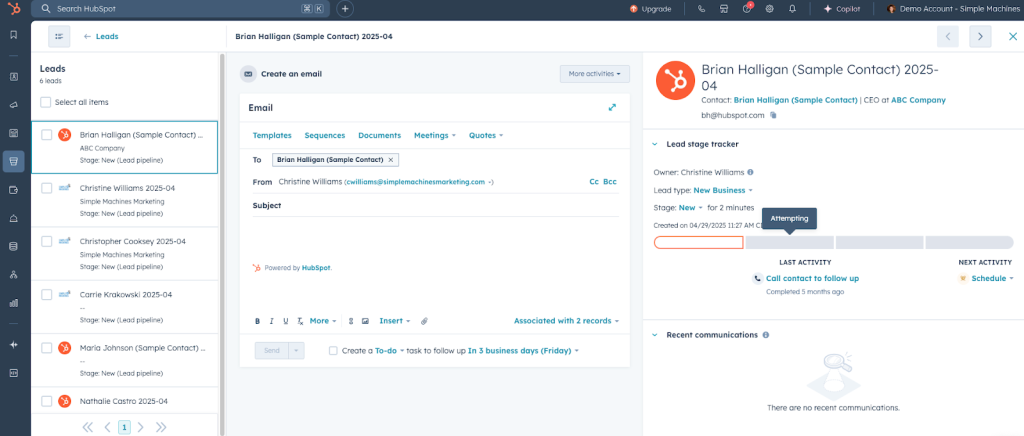
Task: Open the New Business lead type dropdown
Action: point(723,191)
